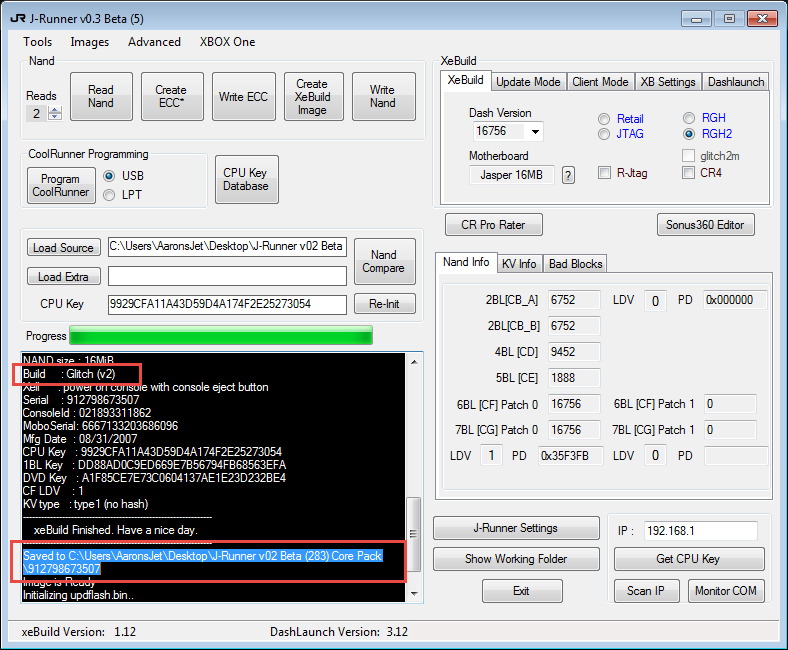Enable the R-Jtag checkbox
This screenshot has width=788, height=650.
click(604, 173)
